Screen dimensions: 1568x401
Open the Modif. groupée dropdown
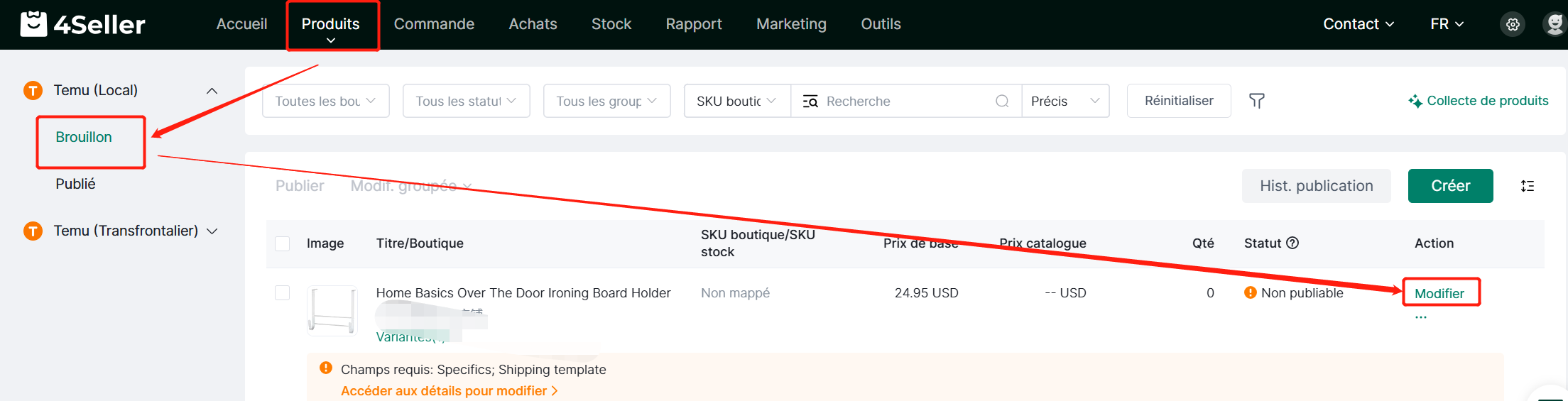(x=411, y=186)
